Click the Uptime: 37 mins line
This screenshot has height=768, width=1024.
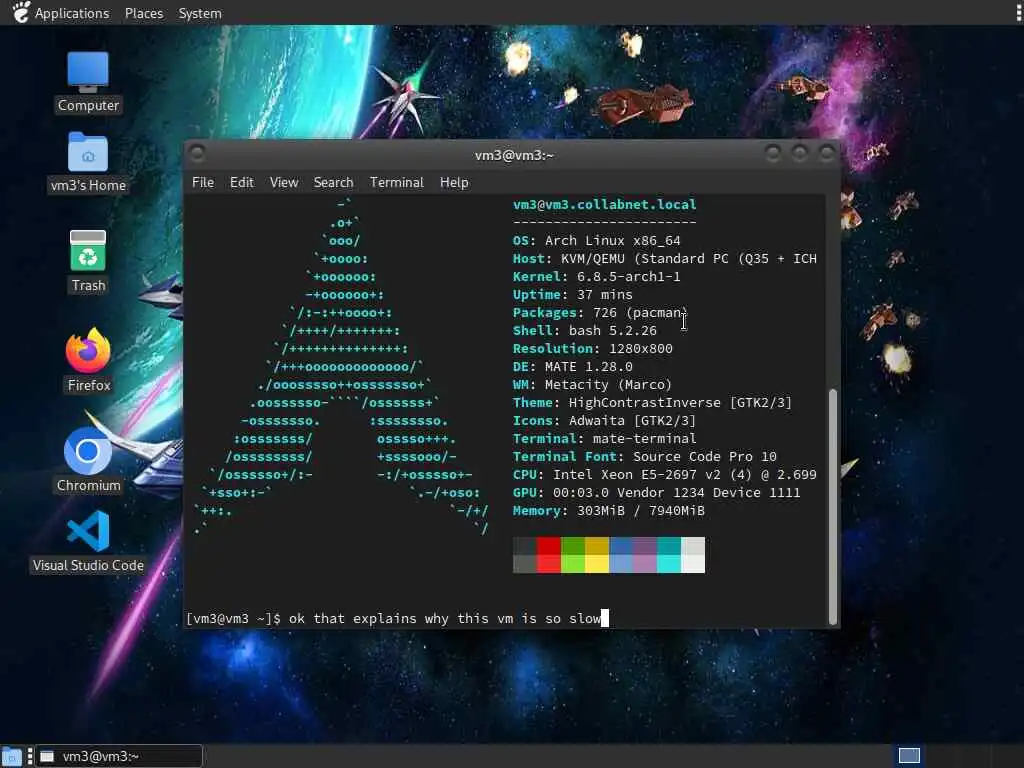click(573, 295)
